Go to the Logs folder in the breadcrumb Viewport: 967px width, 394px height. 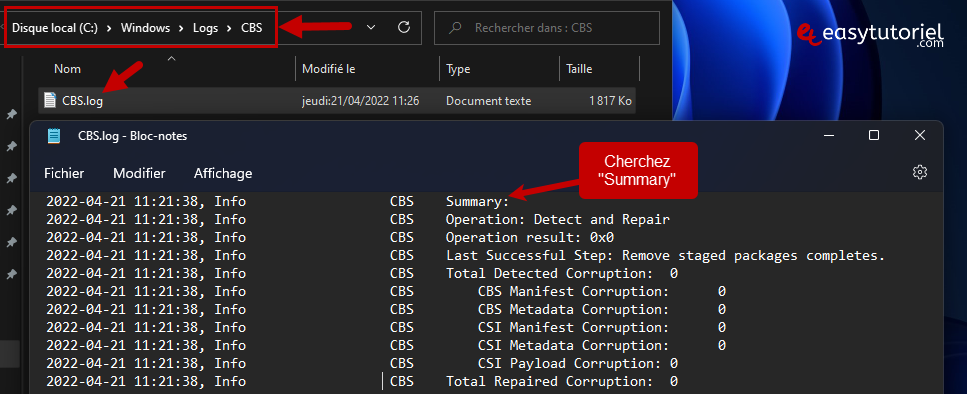click(x=205, y=28)
